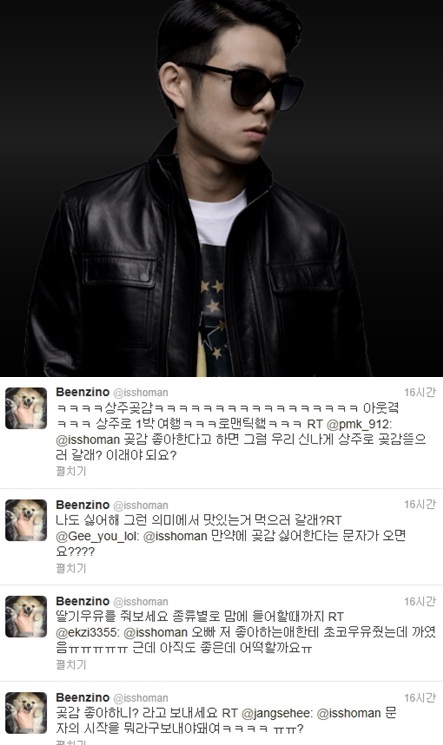Click the 16시간 timestamp on second tweet

click(420, 504)
